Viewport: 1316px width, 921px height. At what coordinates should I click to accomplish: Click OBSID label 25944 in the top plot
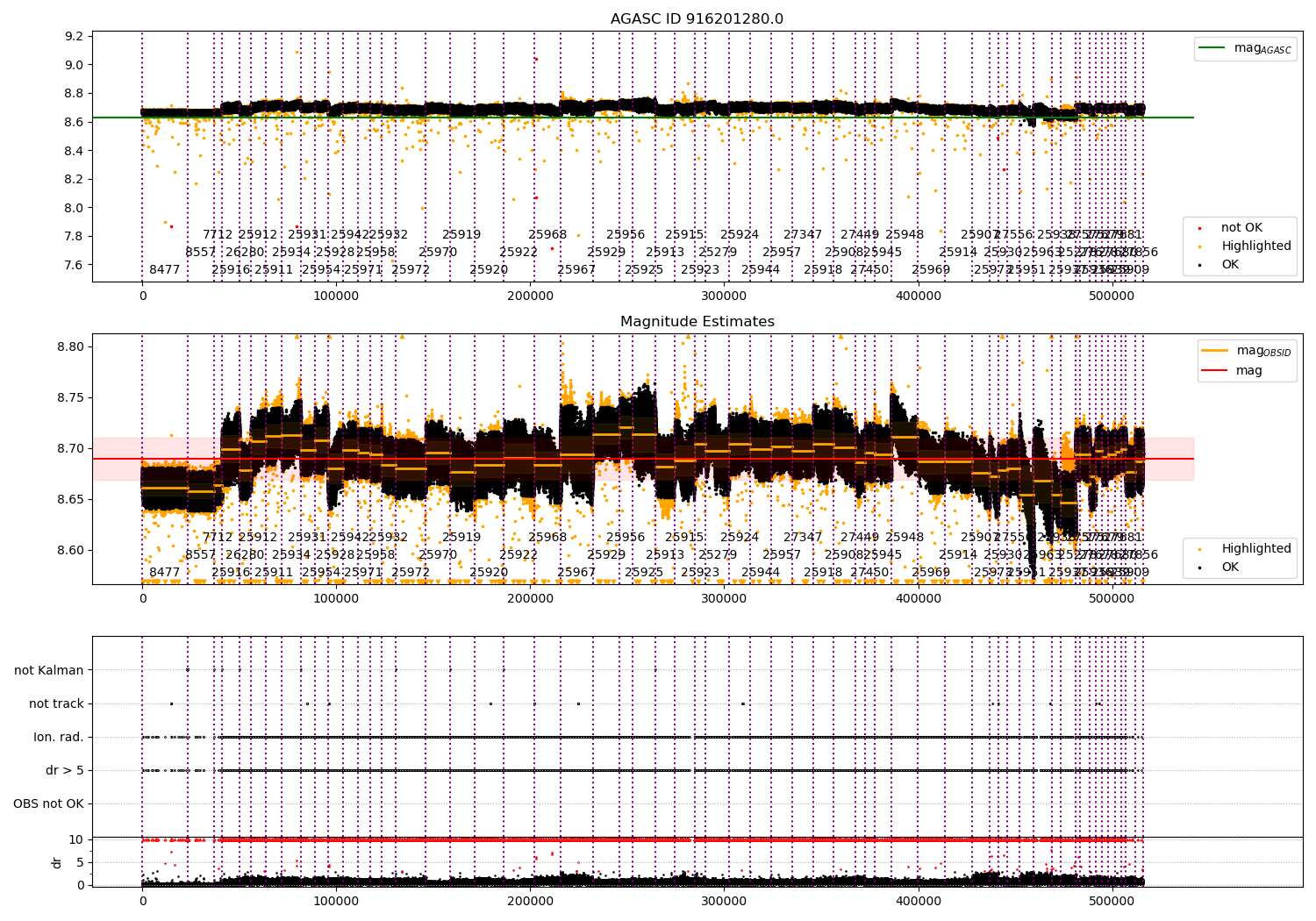pos(761,270)
